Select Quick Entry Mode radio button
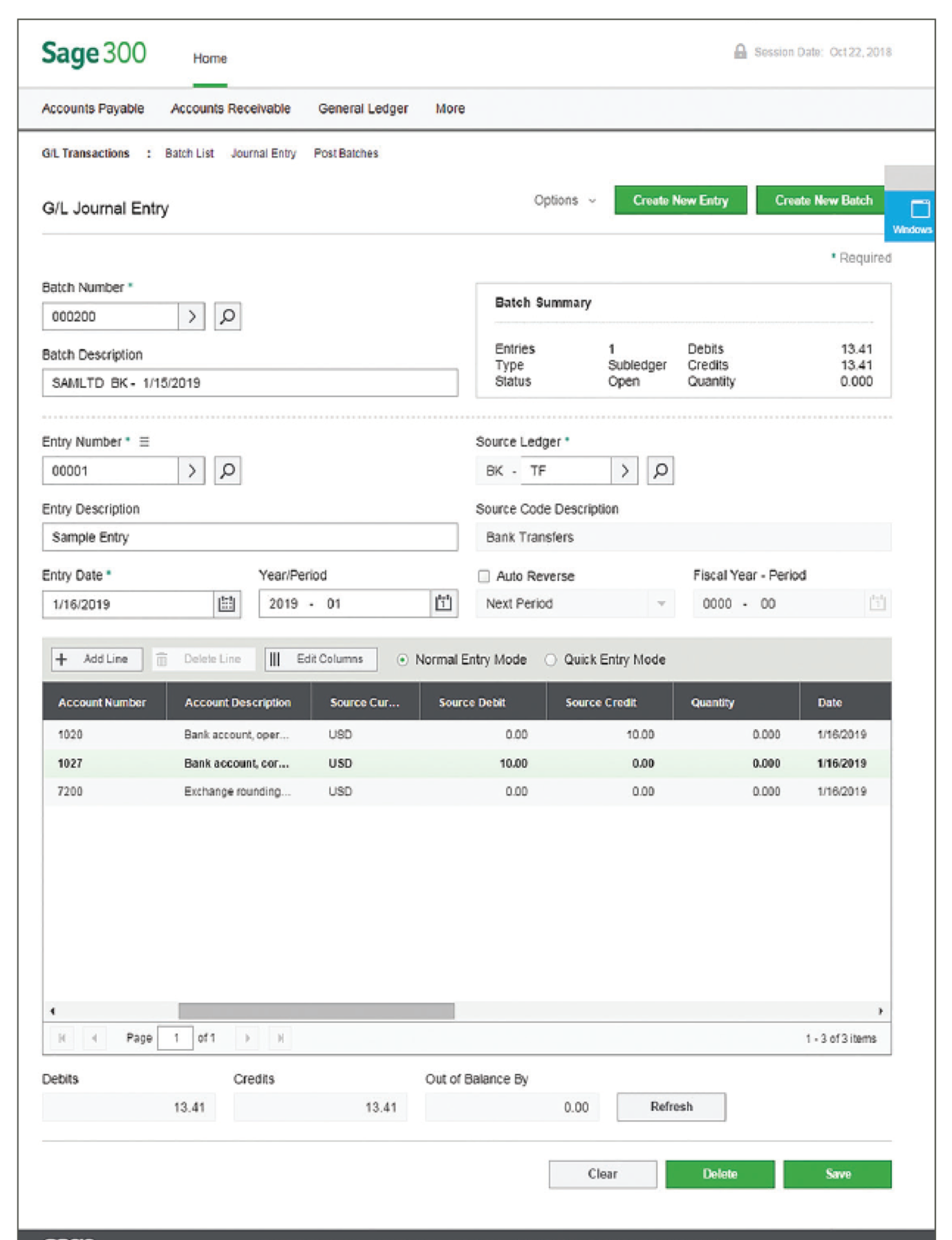 click(x=550, y=660)
